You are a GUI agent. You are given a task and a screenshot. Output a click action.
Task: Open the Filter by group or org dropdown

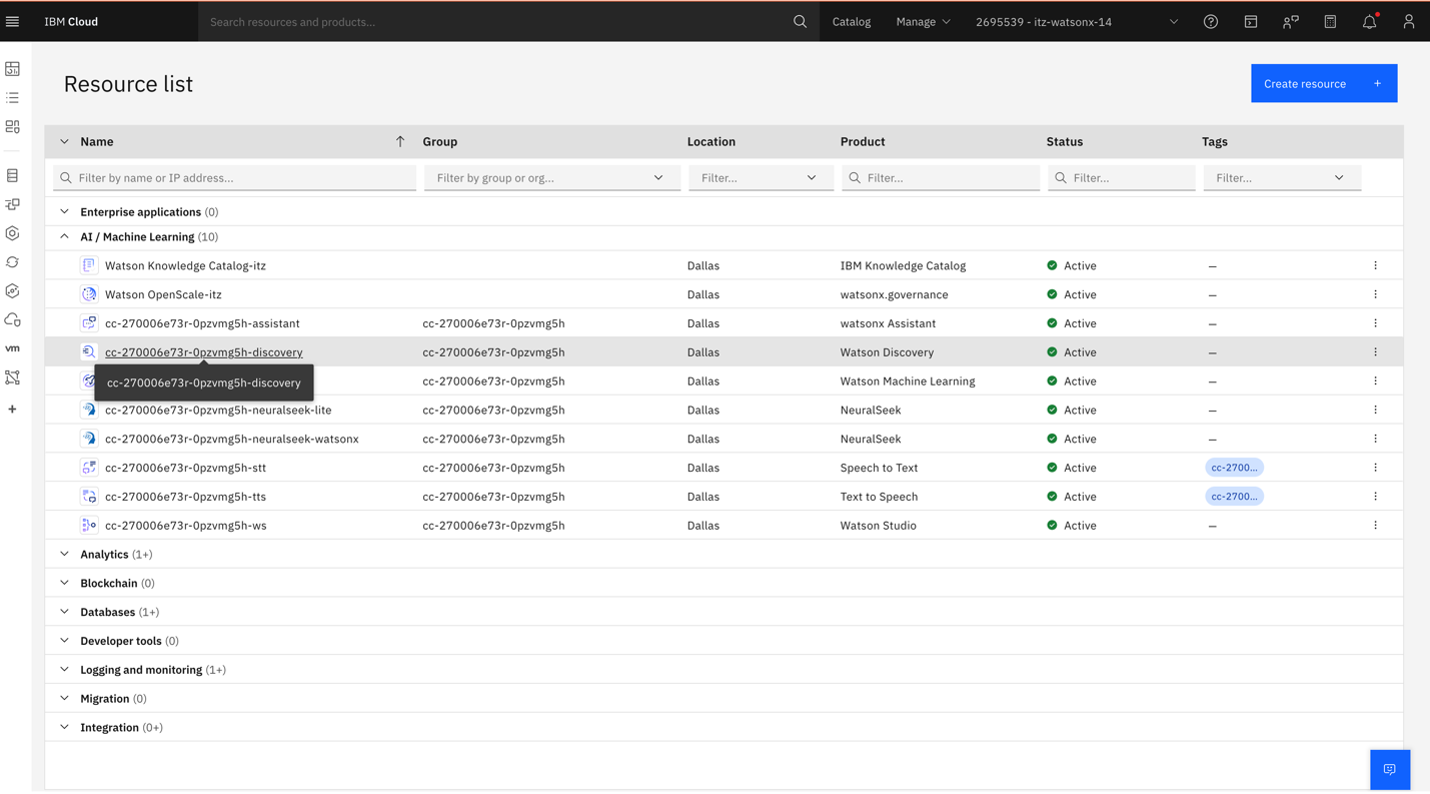[x=551, y=178]
